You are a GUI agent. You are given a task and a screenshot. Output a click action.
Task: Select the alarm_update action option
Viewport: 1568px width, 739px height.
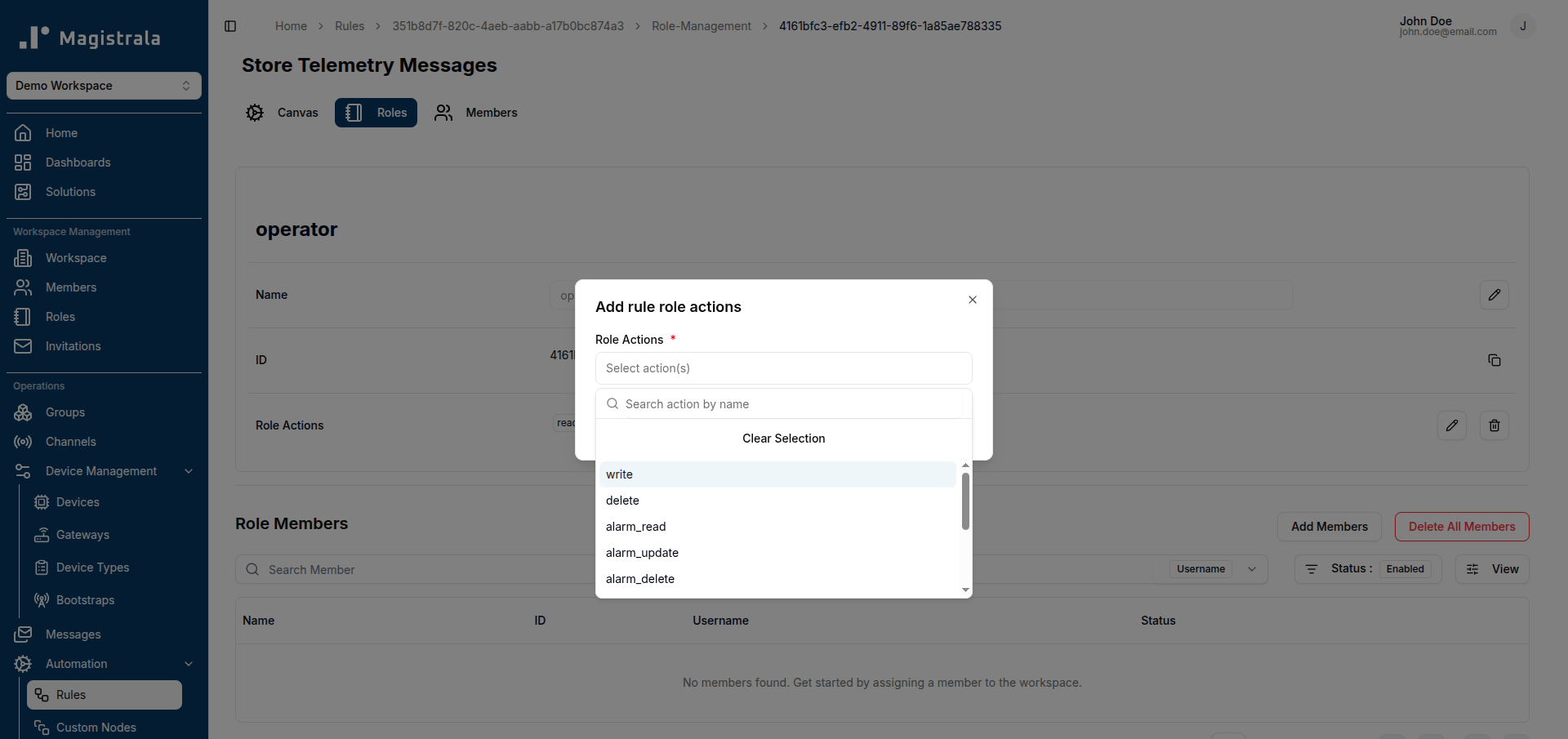point(777,553)
